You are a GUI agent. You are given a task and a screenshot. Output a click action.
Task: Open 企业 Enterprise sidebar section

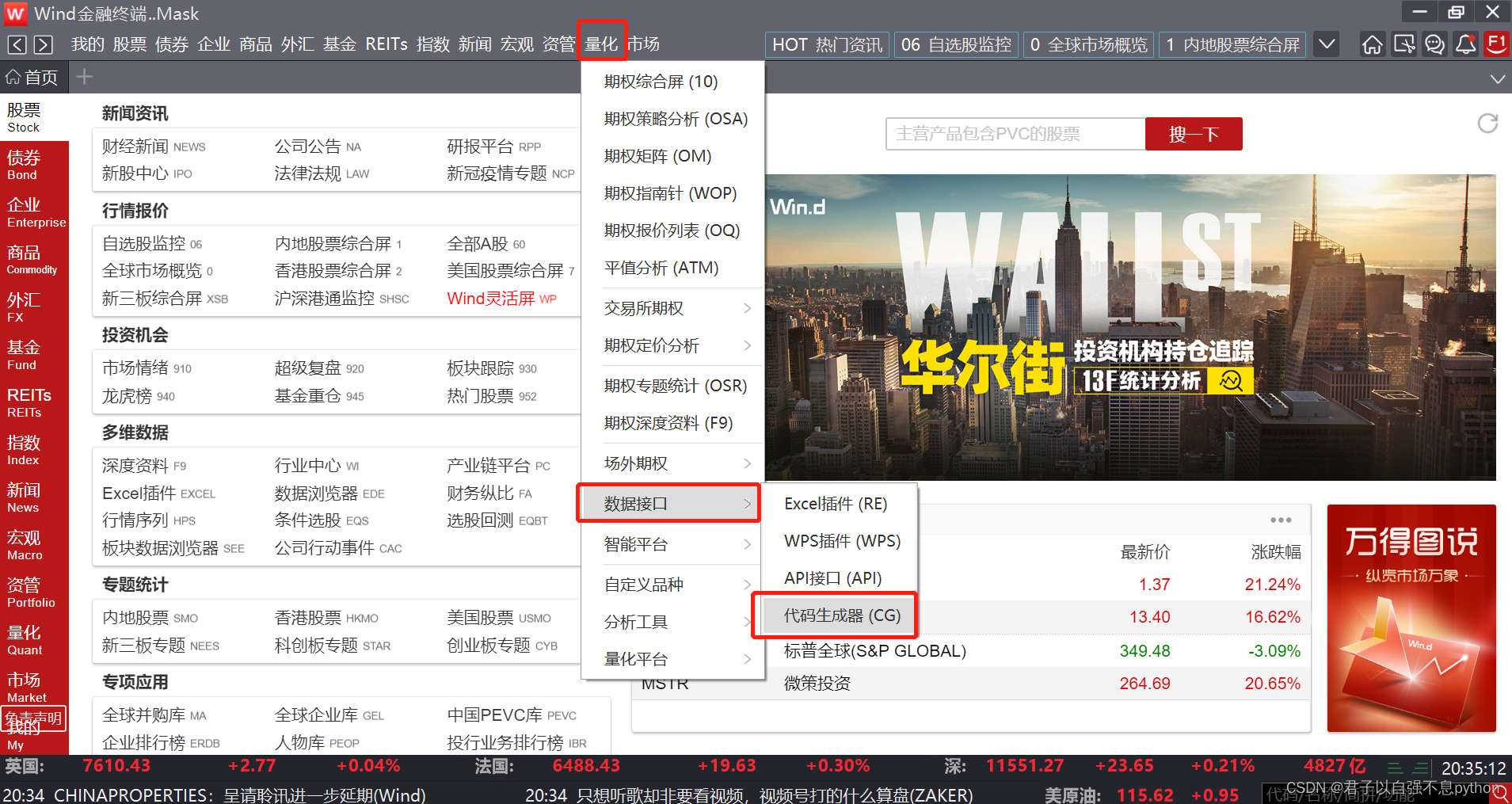(x=34, y=212)
